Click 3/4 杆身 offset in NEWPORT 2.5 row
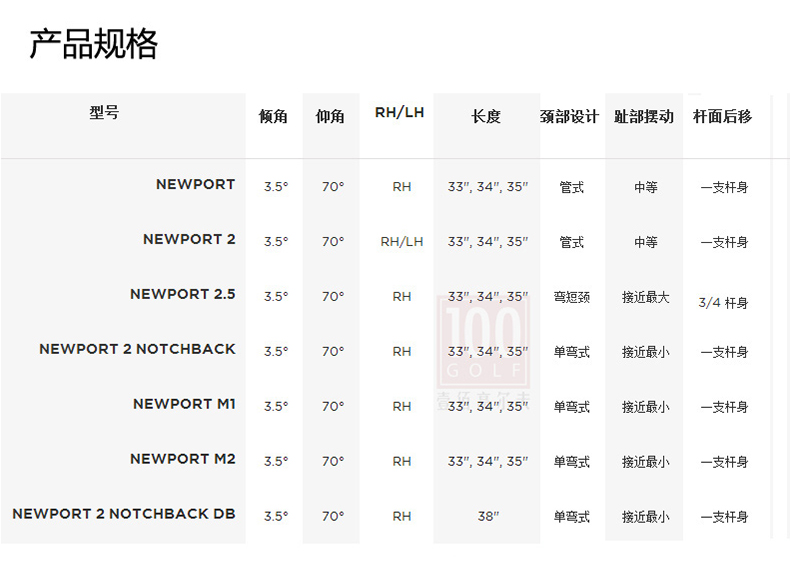Image resolution: width=790 pixels, height=576 pixels. click(723, 303)
